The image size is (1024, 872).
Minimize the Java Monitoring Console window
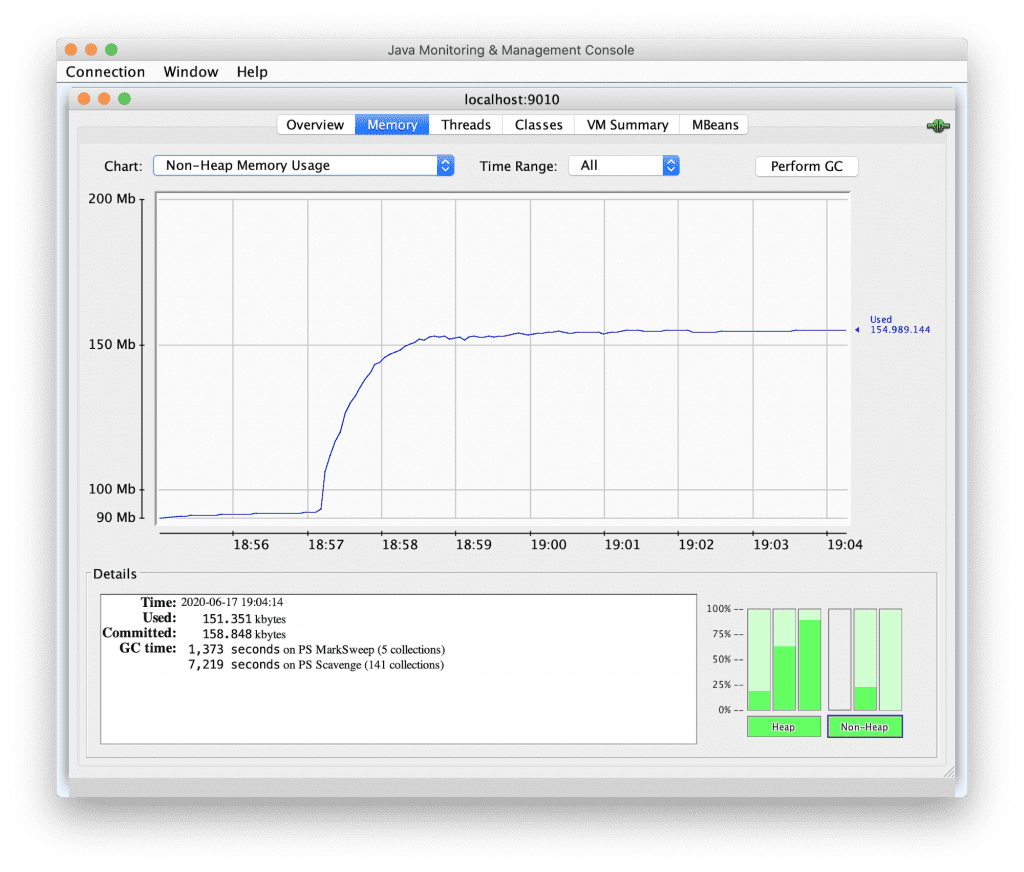pos(91,50)
